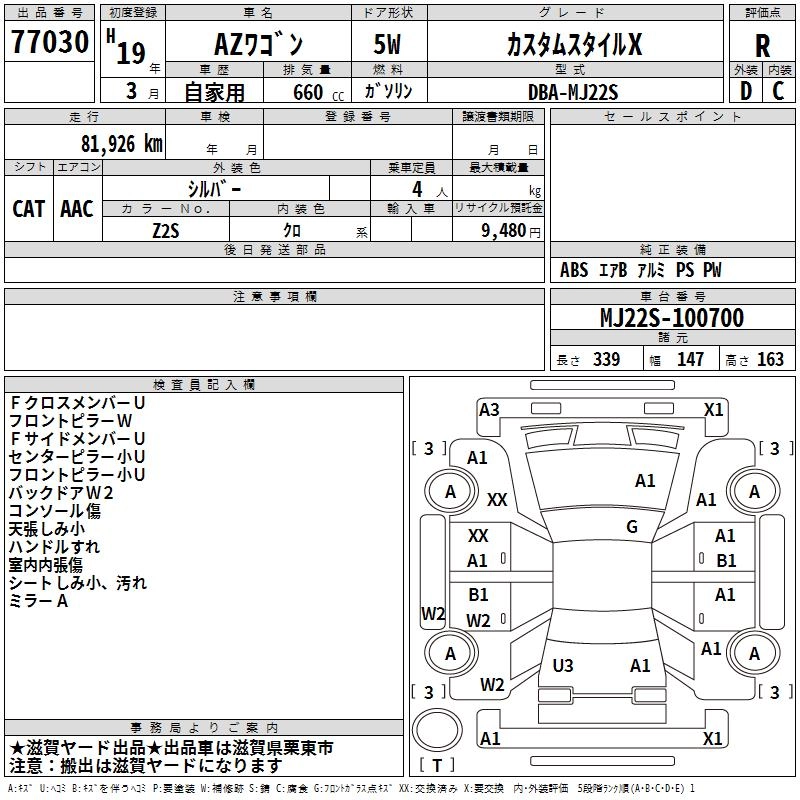Screen dimensions: 800x800
Task: Select the exterior grade D cell
Action: tap(746, 90)
